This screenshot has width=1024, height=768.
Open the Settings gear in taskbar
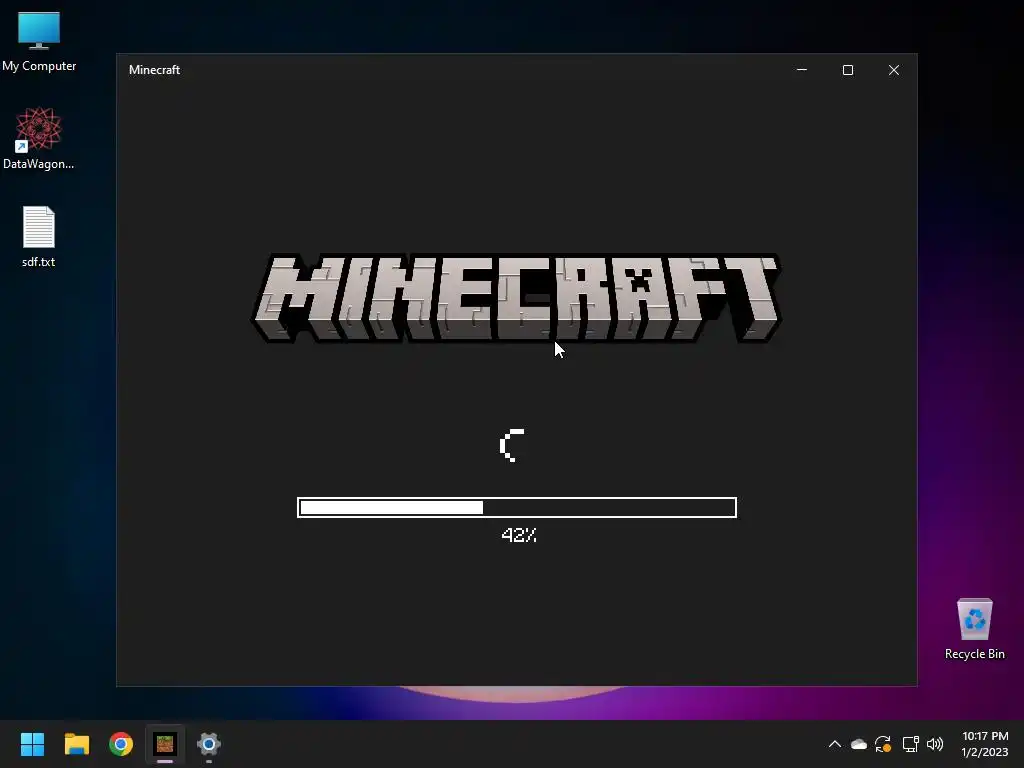point(209,744)
